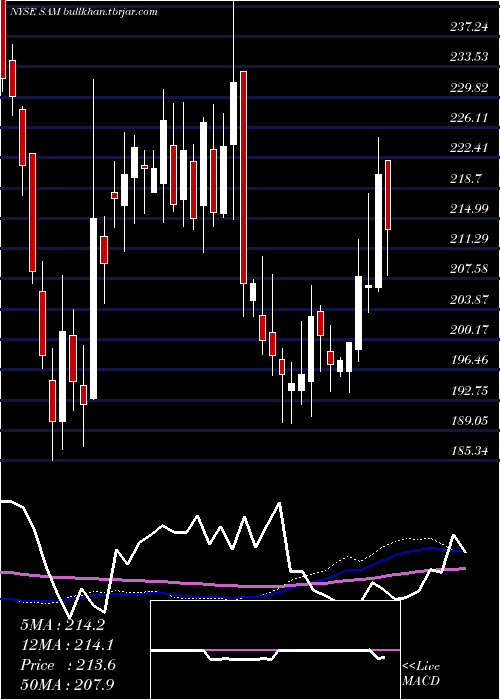Click the 237.24 price axis label

point(470,27)
